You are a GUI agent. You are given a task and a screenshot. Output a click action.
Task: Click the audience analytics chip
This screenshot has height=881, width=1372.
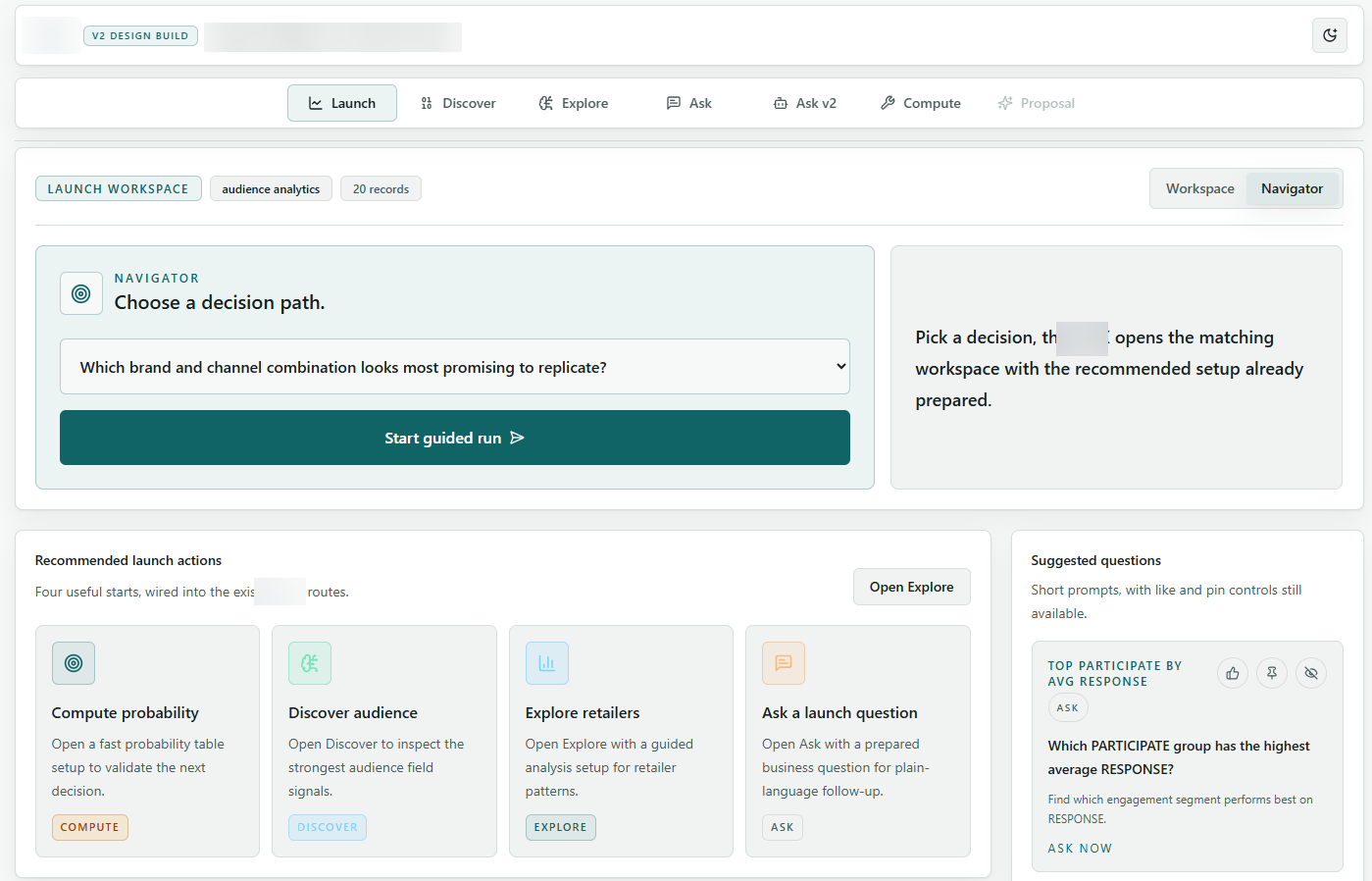coord(271,188)
